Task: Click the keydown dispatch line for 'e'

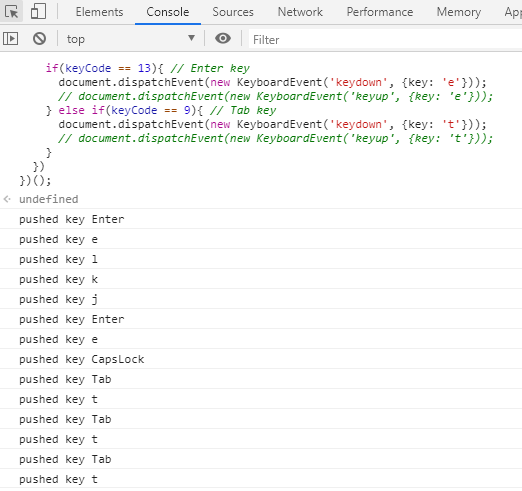Action: click(273, 82)
